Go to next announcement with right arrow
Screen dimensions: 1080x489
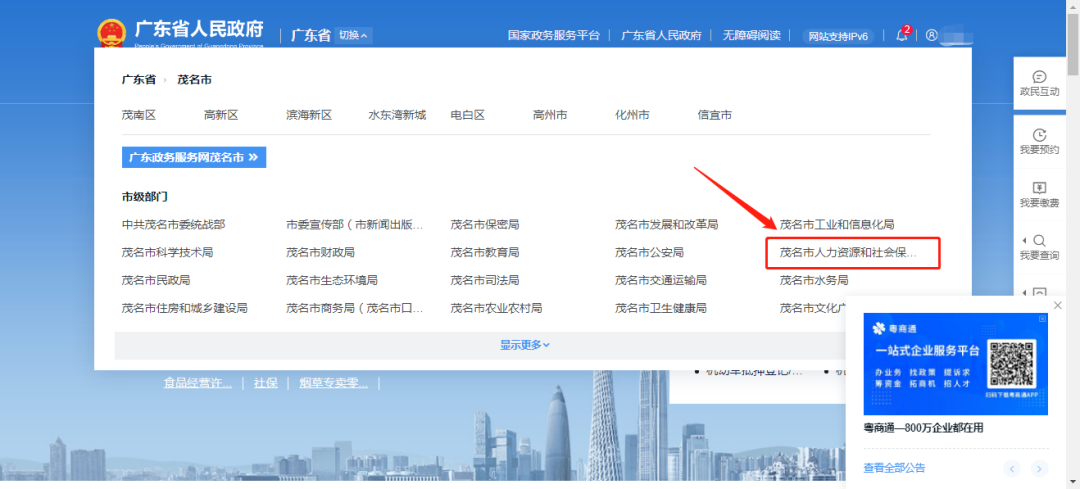(x=1040, y=468)
